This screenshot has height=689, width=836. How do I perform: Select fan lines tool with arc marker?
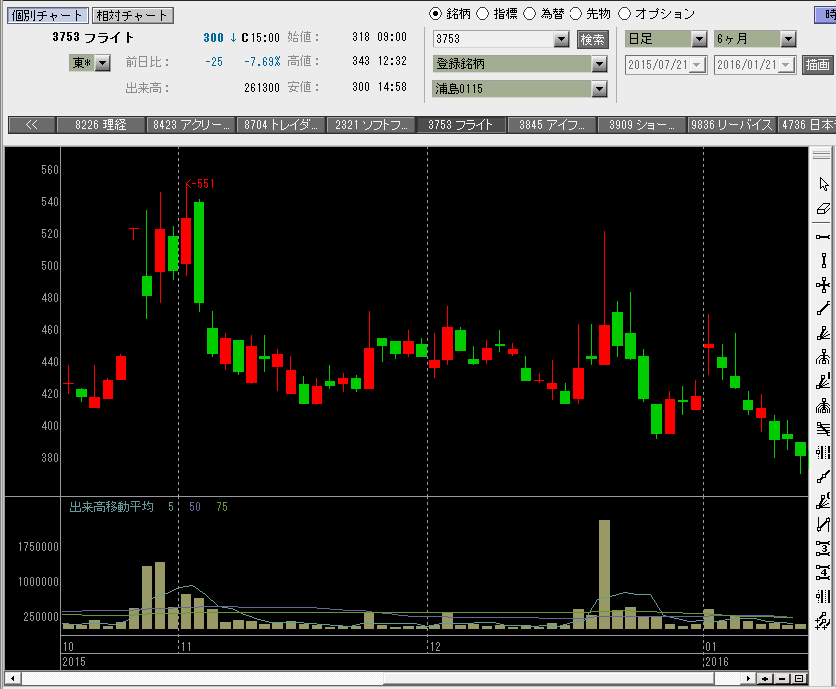click(823, 501)
